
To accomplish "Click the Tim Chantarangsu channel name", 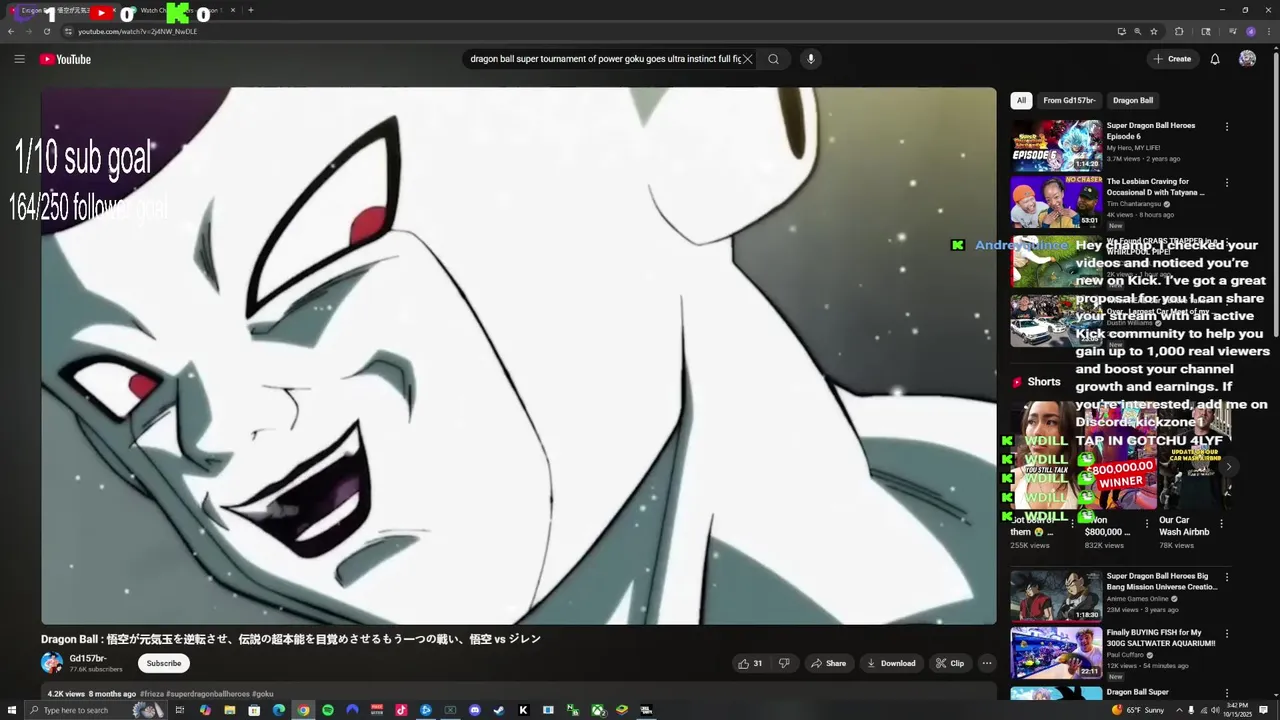I will tap(1135, 204).
